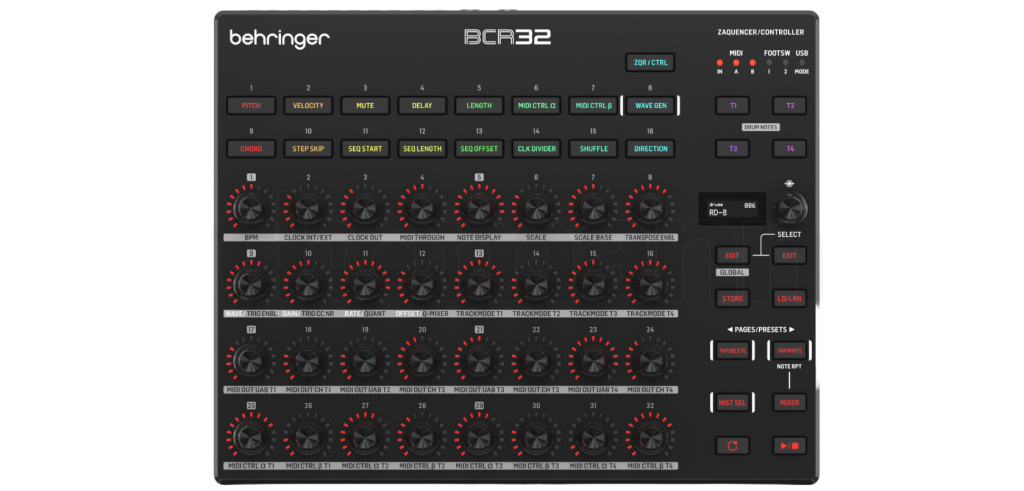The image size is (1024, 491).
Task: Click the DELAY button
Action: [x=422, y=105]
